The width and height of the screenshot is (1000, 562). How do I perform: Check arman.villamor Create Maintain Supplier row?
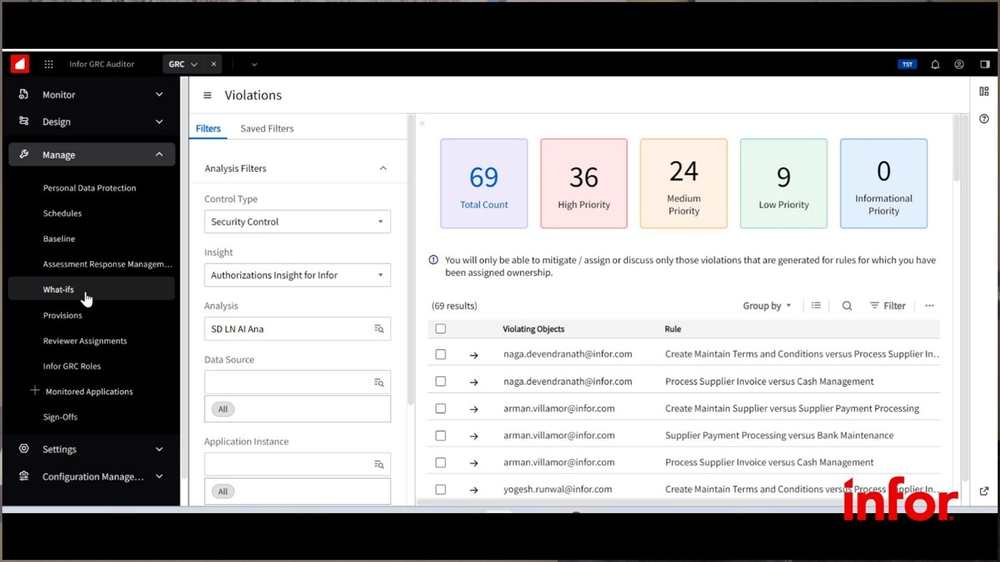click(441, 408)
